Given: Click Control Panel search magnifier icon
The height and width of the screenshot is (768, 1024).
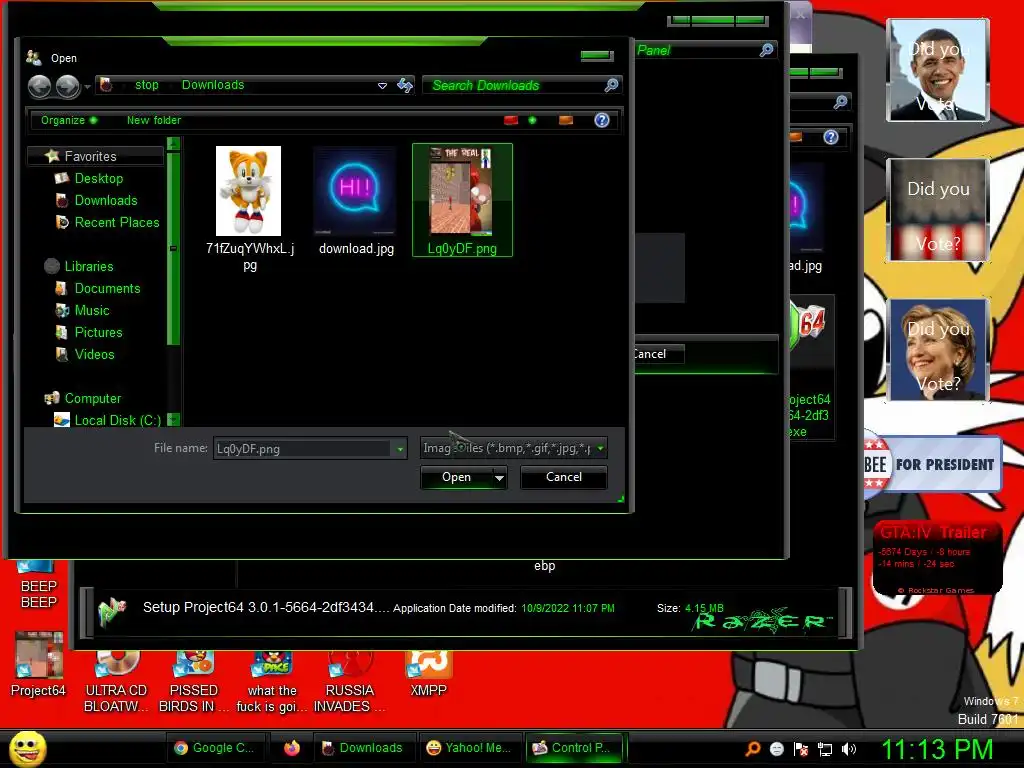Looking at the screenshot, I should [x=766, y=50].
